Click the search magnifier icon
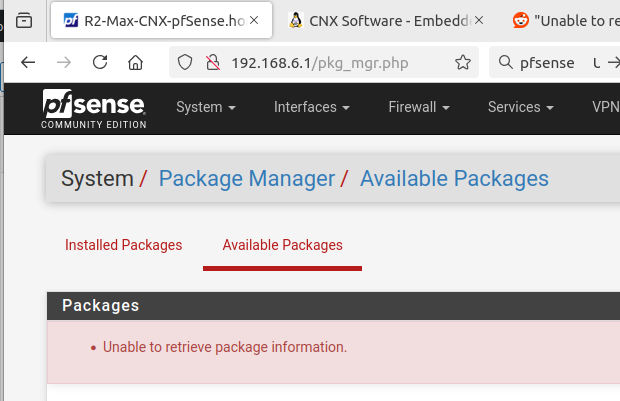The height and width of the screenshot is (401, 620). [x=505, y=62]
